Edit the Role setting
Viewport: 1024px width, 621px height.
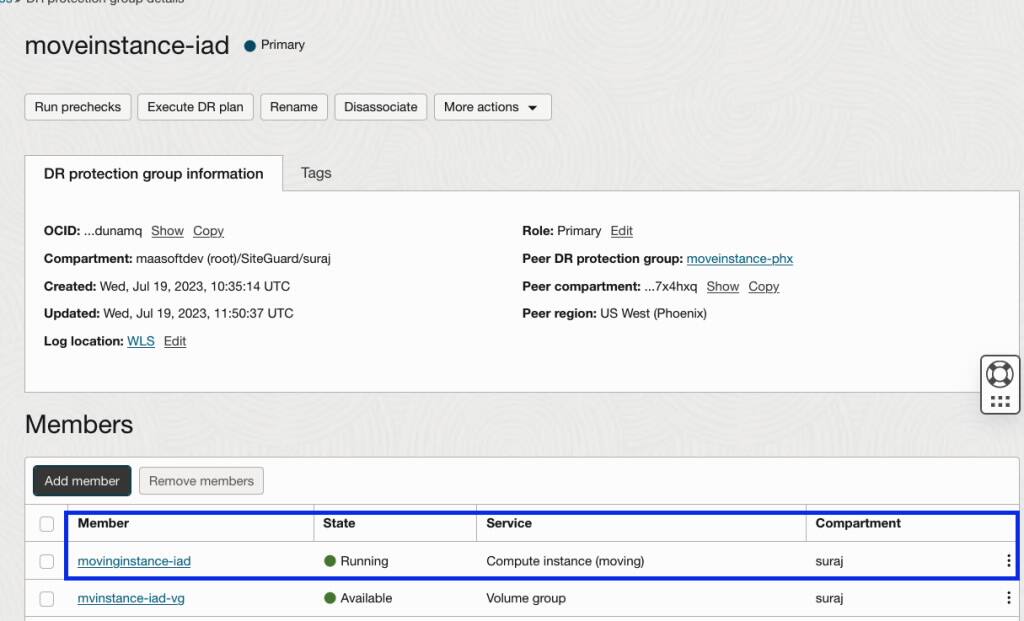[x=622, y=231]
